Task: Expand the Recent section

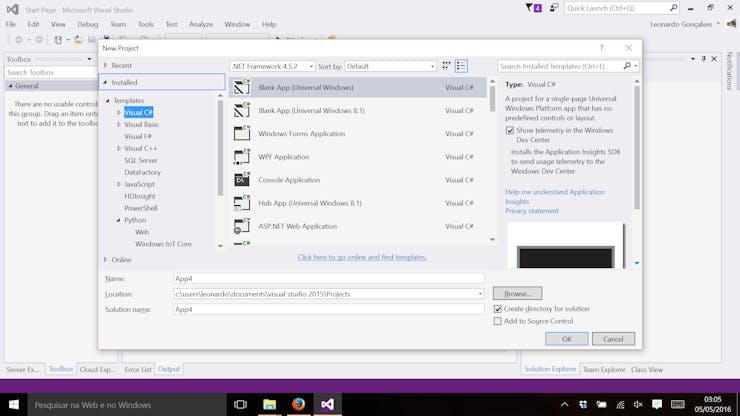Action: click(x=105, y=65)
